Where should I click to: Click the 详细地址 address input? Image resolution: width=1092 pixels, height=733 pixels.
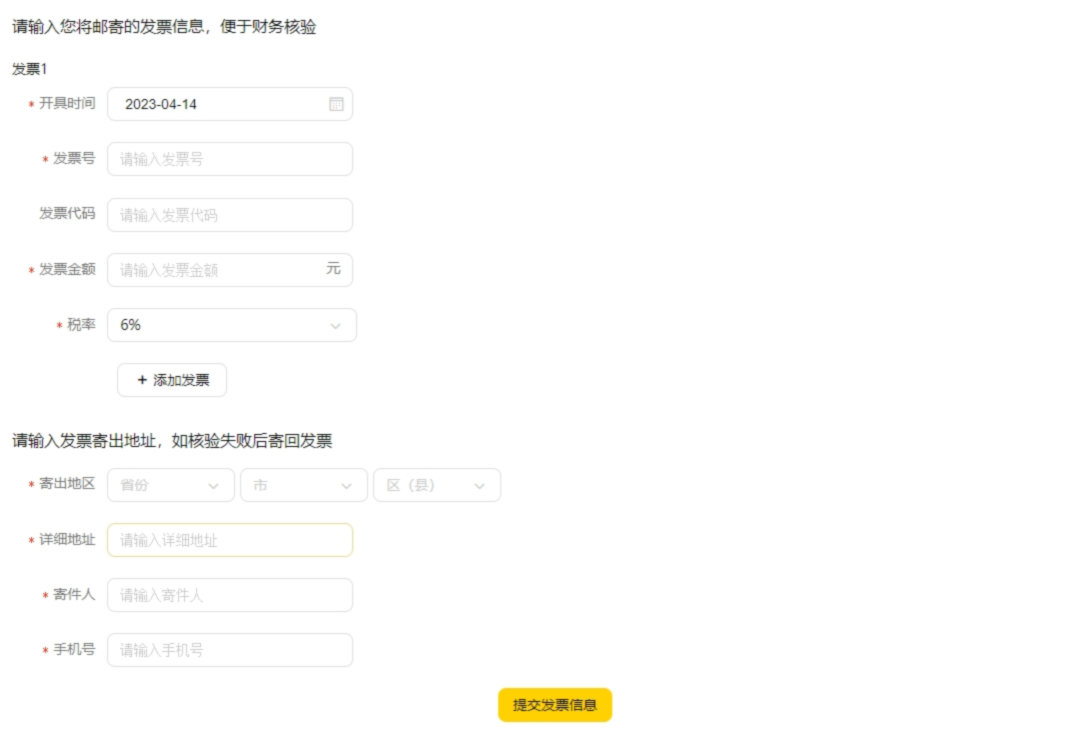click(229, 540)
